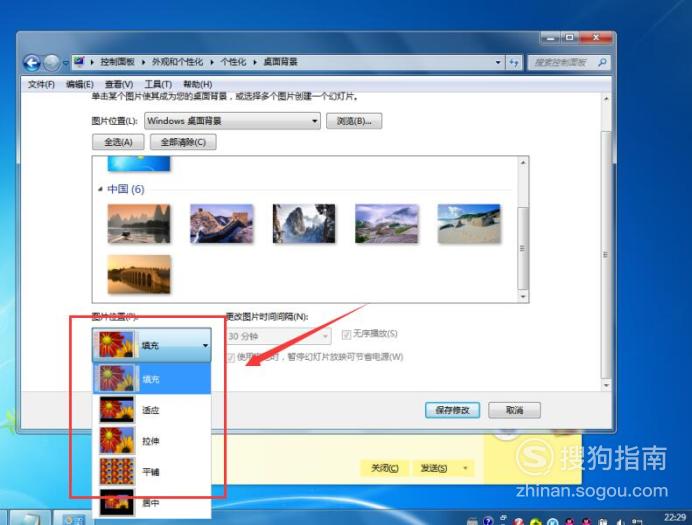
Task: Collapse the 中国 (6) group triangle
Action: click(100, 189)
